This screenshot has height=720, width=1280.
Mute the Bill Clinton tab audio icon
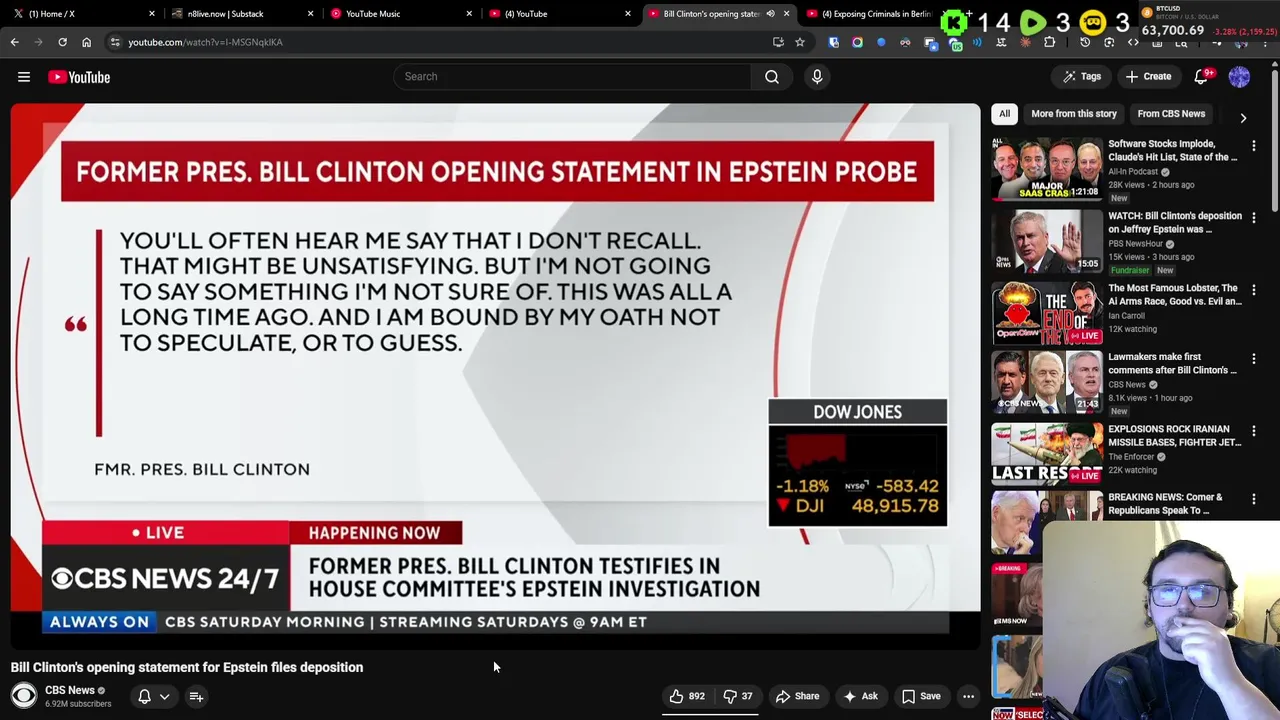[x=770, y=14]
